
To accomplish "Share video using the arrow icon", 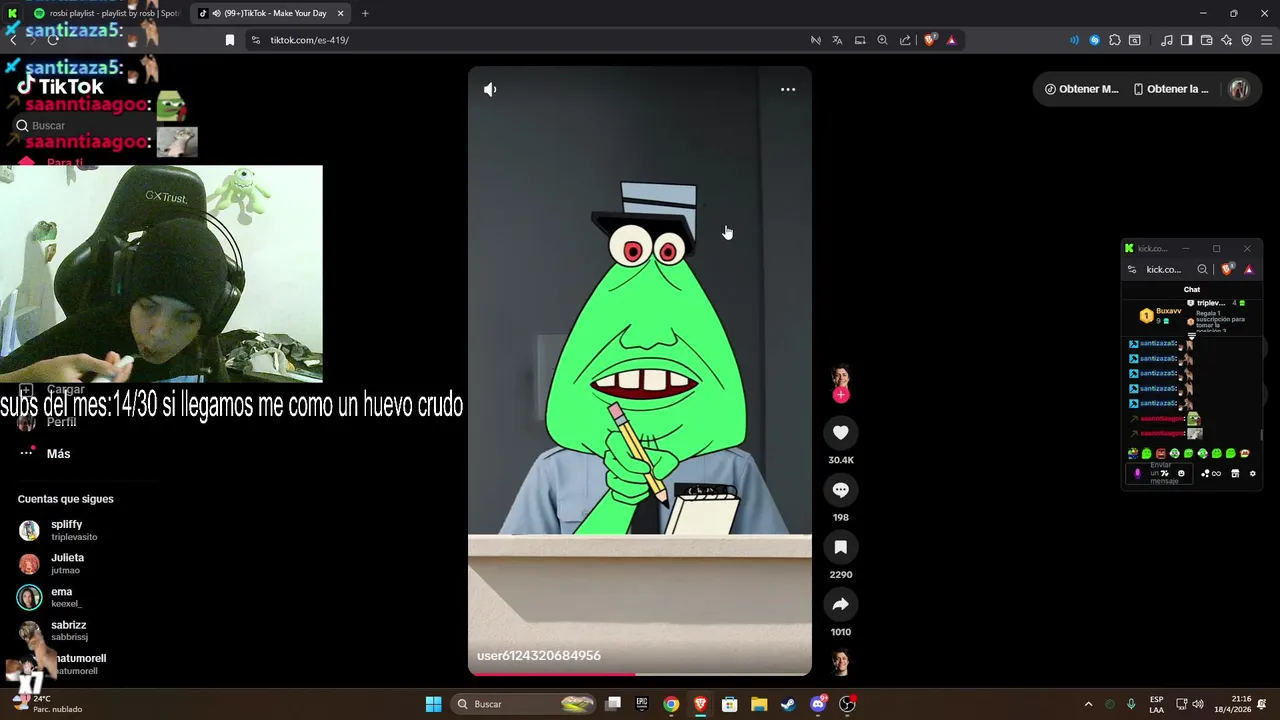I will coord(840,604).
